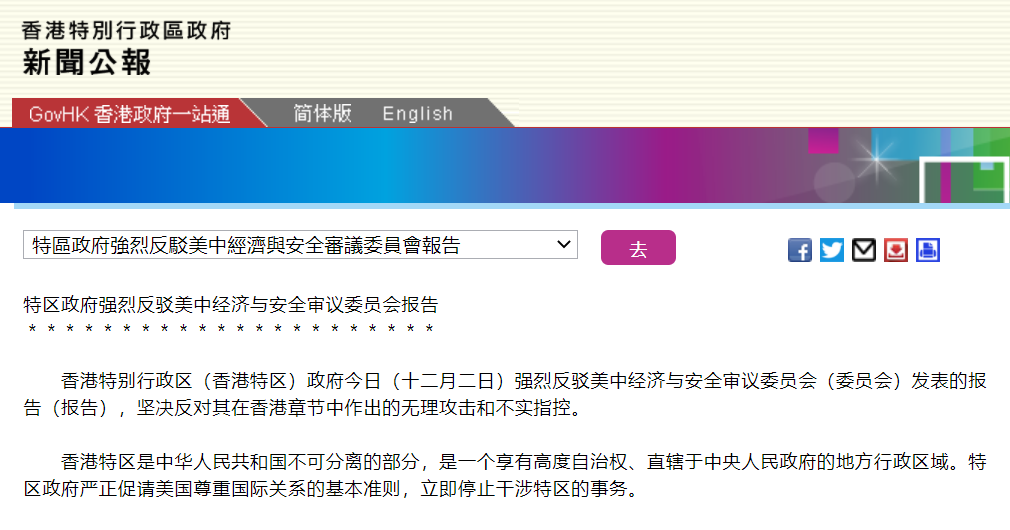Click the dropdown chevron arrow beside the release title
Viewport: 1010px width, 530px height.
(563, 244)
